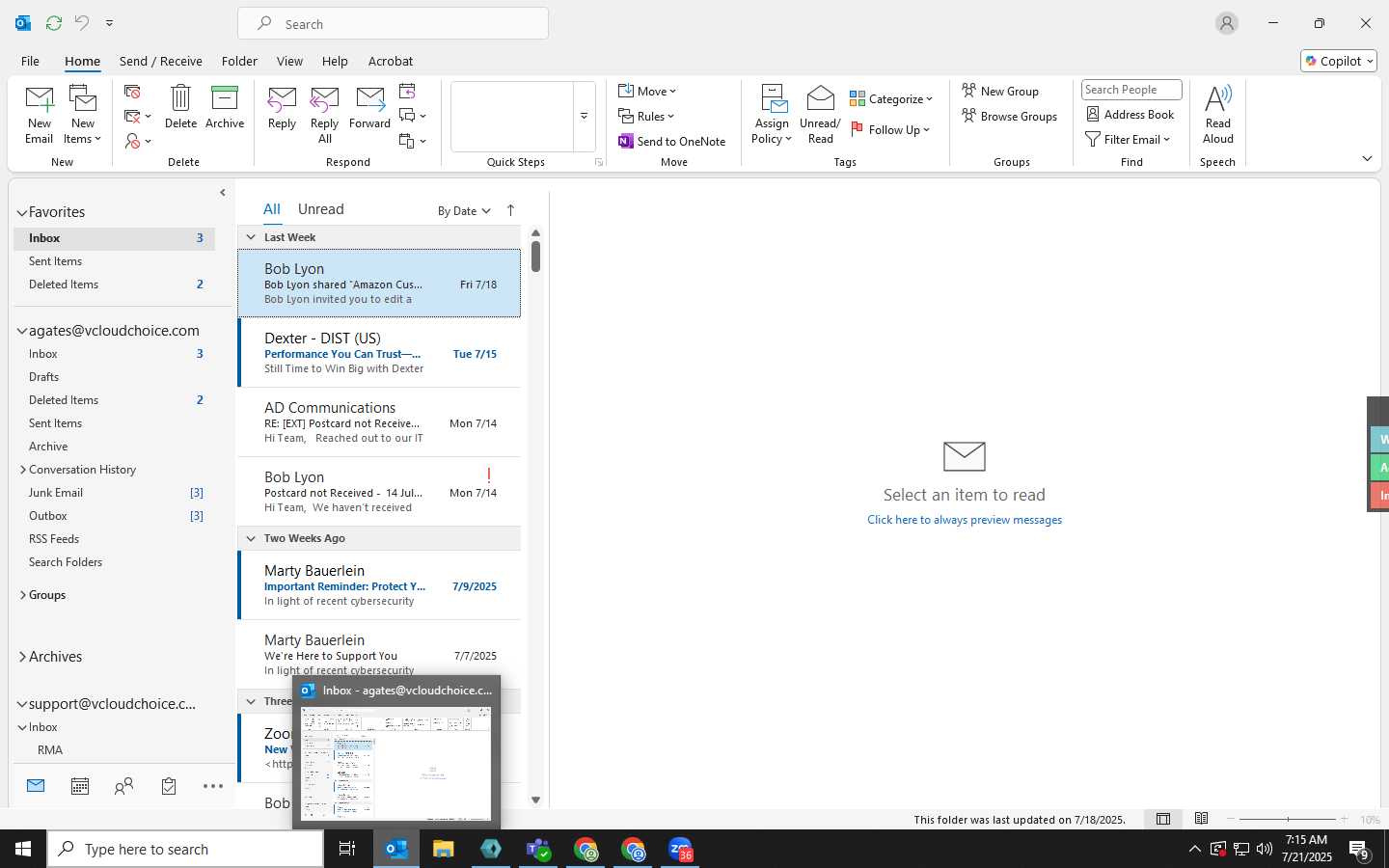Show All messages filter

tap(272, 209)
